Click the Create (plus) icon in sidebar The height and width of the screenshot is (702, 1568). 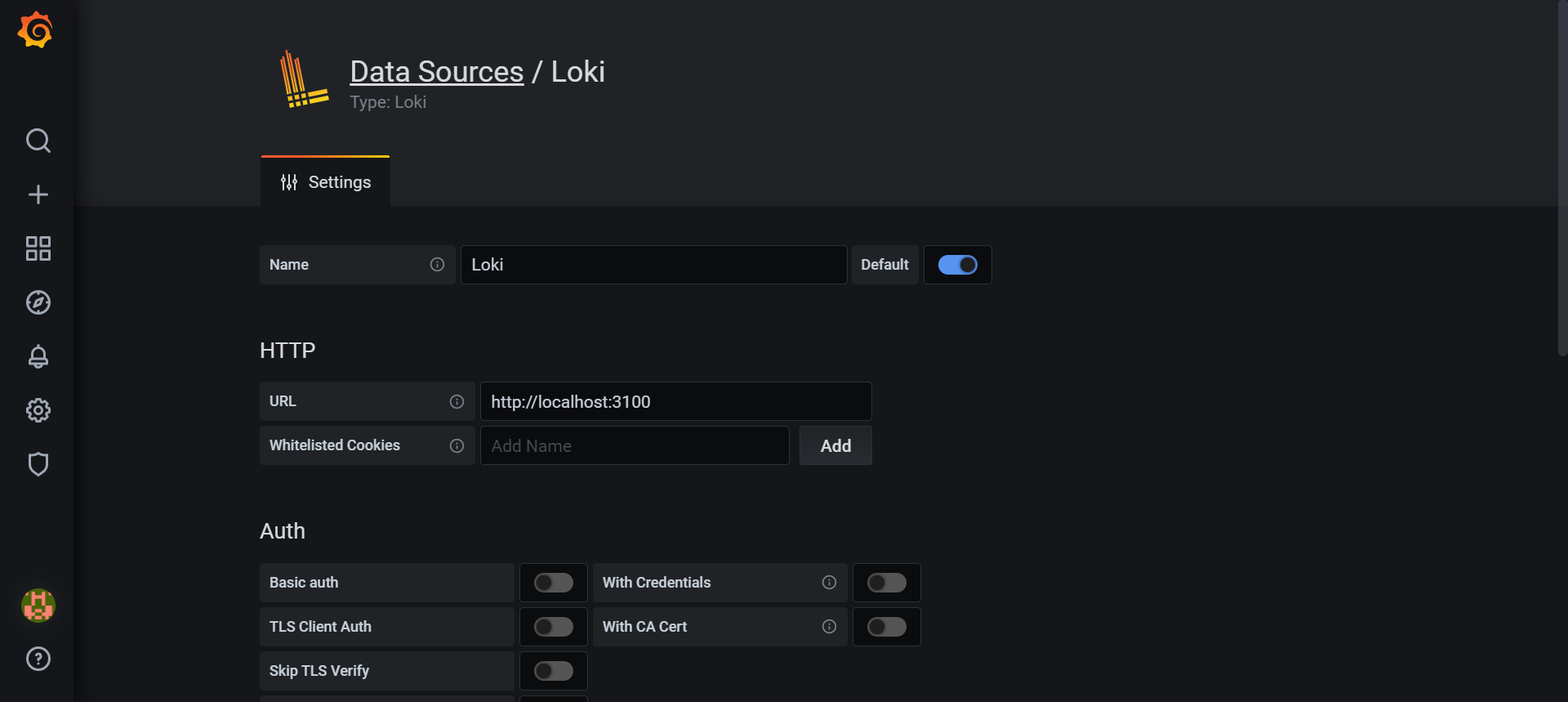[x=38, y=195]
